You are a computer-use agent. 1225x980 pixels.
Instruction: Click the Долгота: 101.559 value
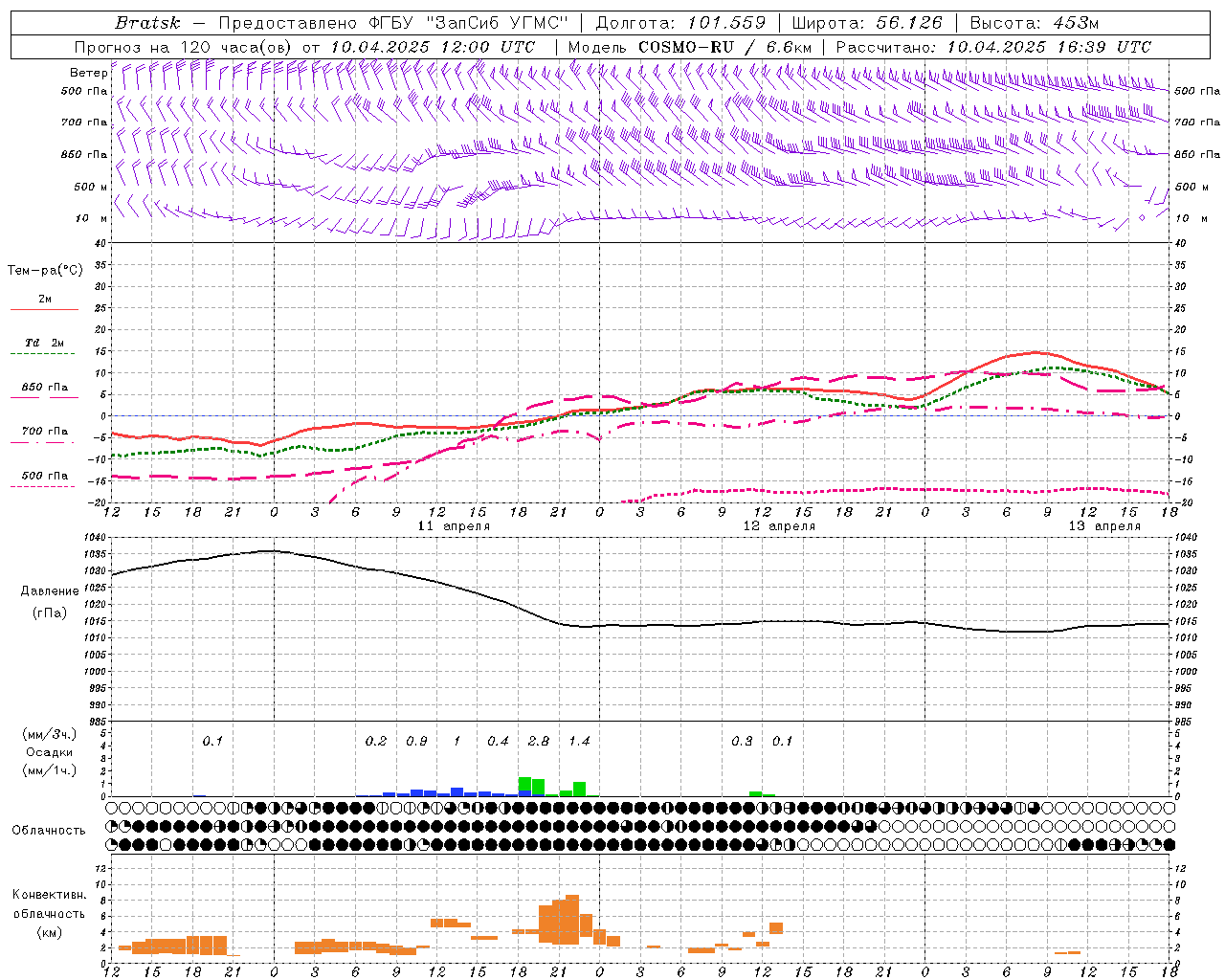coord(680,23)
